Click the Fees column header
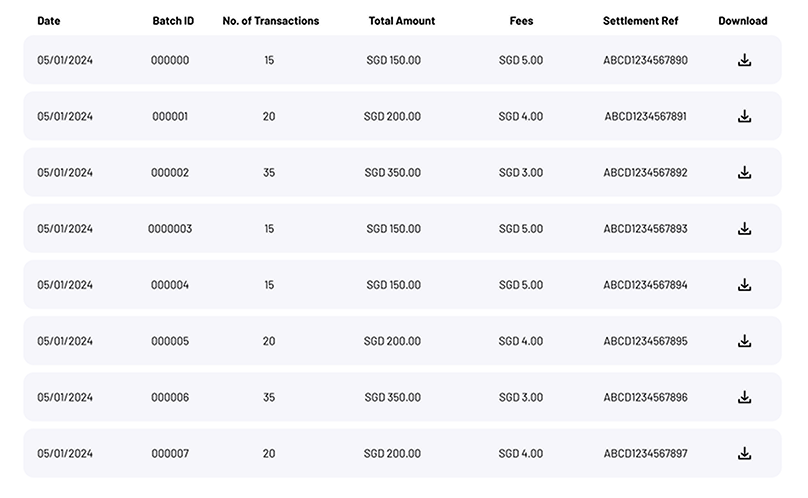This screenshot has height=498, width=808. [521, 21]
